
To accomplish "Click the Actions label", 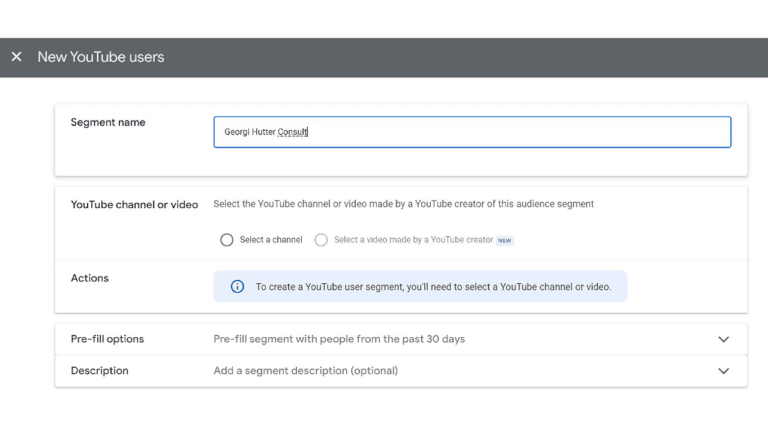I will tap(90, 278).
